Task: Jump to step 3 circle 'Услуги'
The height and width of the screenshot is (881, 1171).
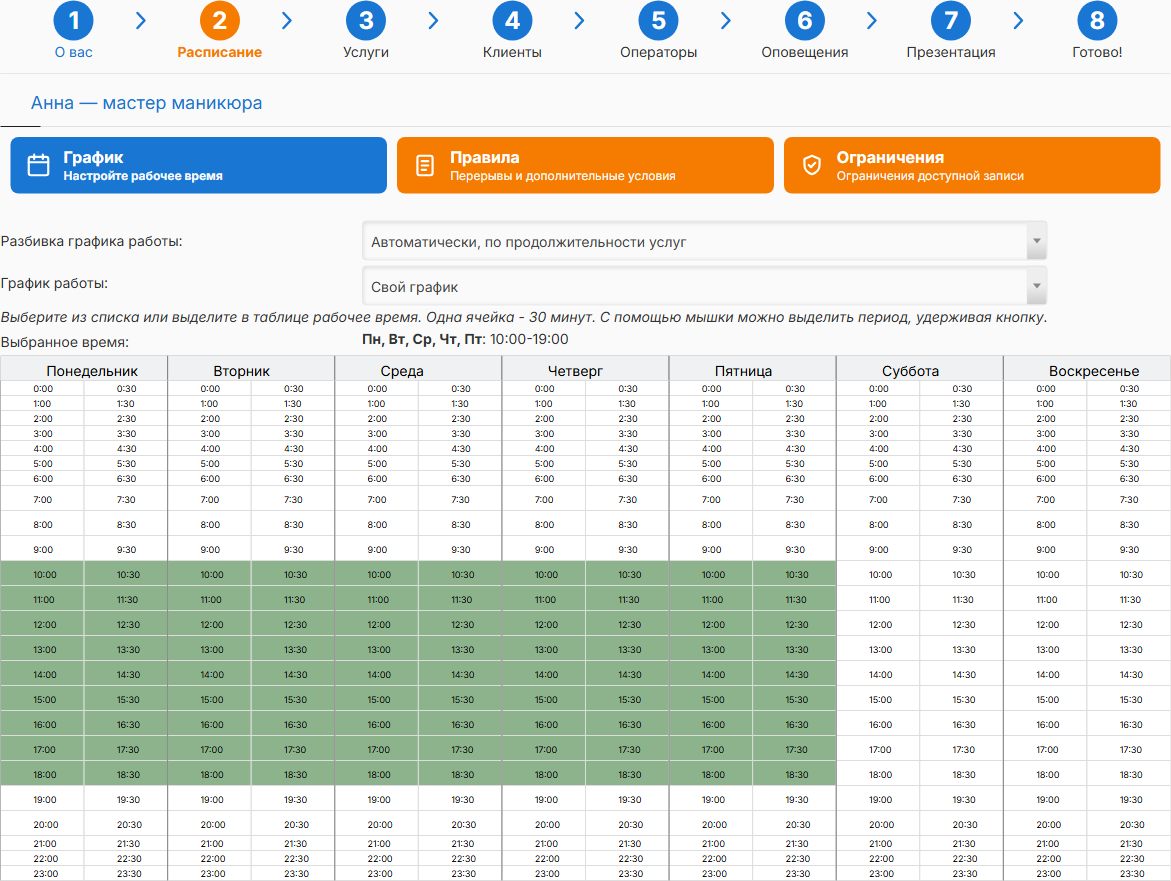Action: [366, 20]
